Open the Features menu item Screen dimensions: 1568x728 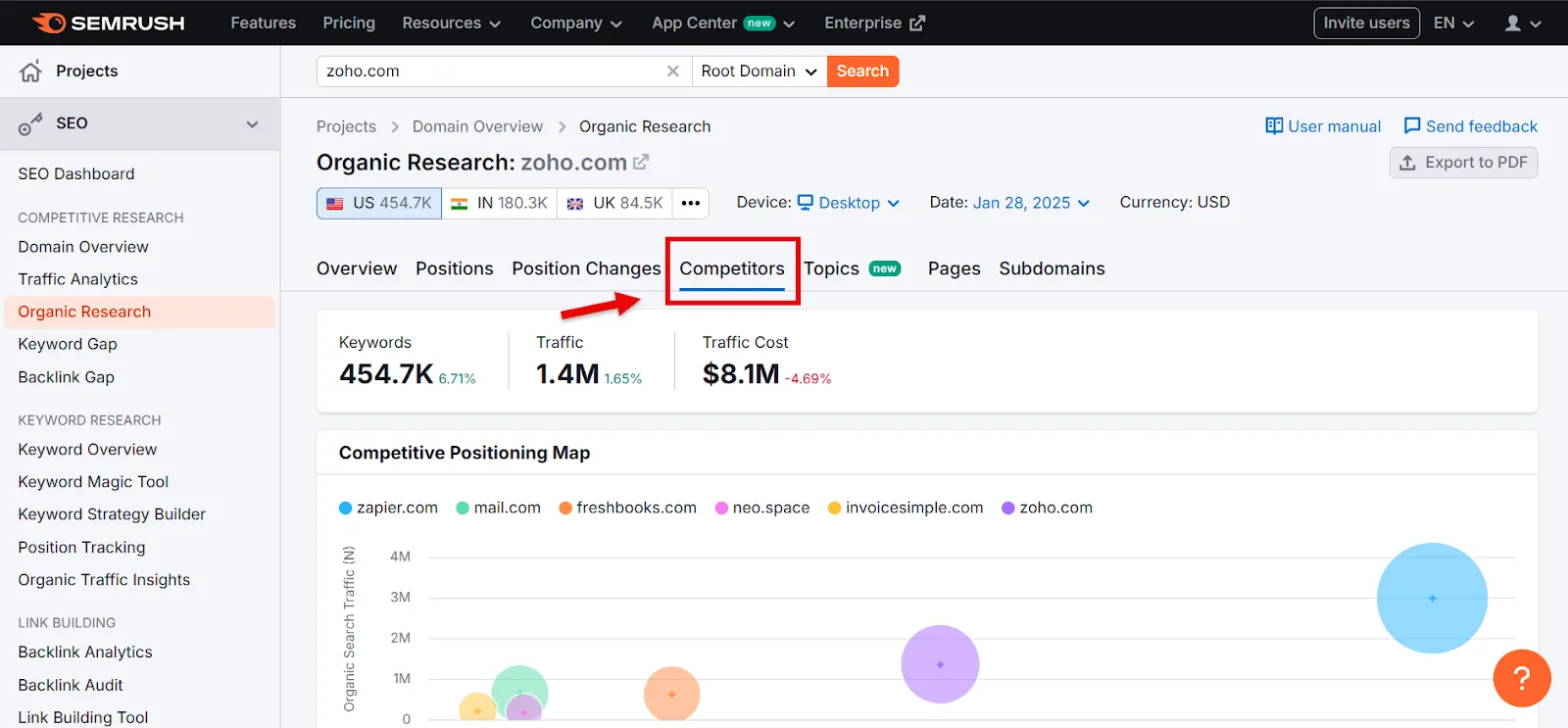point(263,23)
